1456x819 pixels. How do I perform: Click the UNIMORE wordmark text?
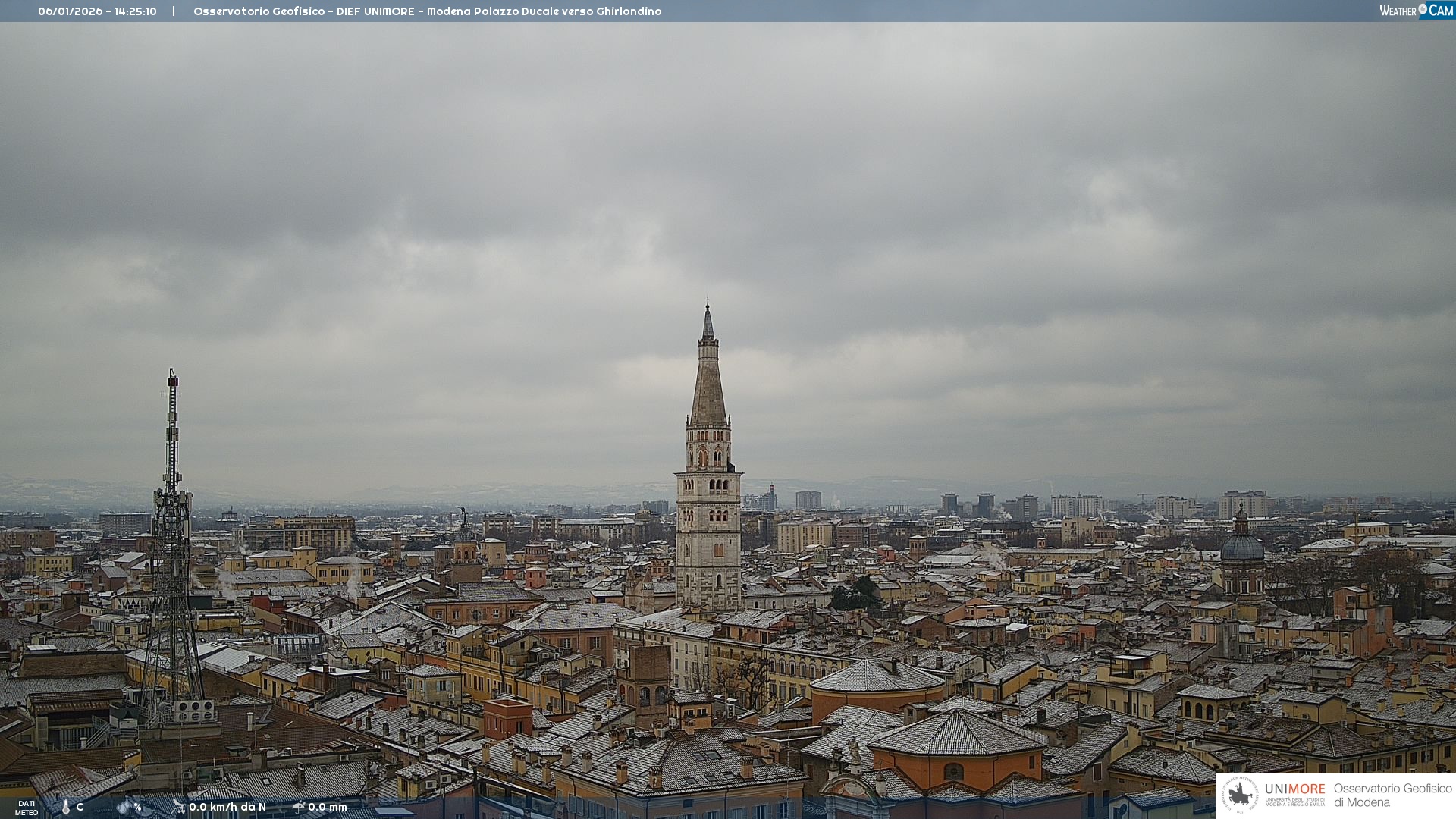coord(1294,789)
